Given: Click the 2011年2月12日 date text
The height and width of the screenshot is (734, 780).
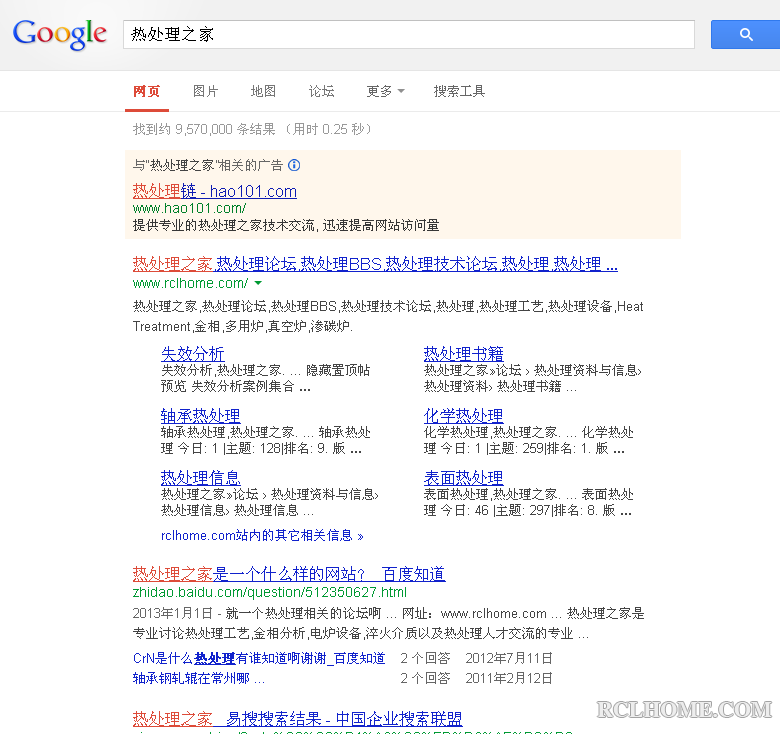Looking at the screenshot, I should pyautogui.click(x=509, y=678).
